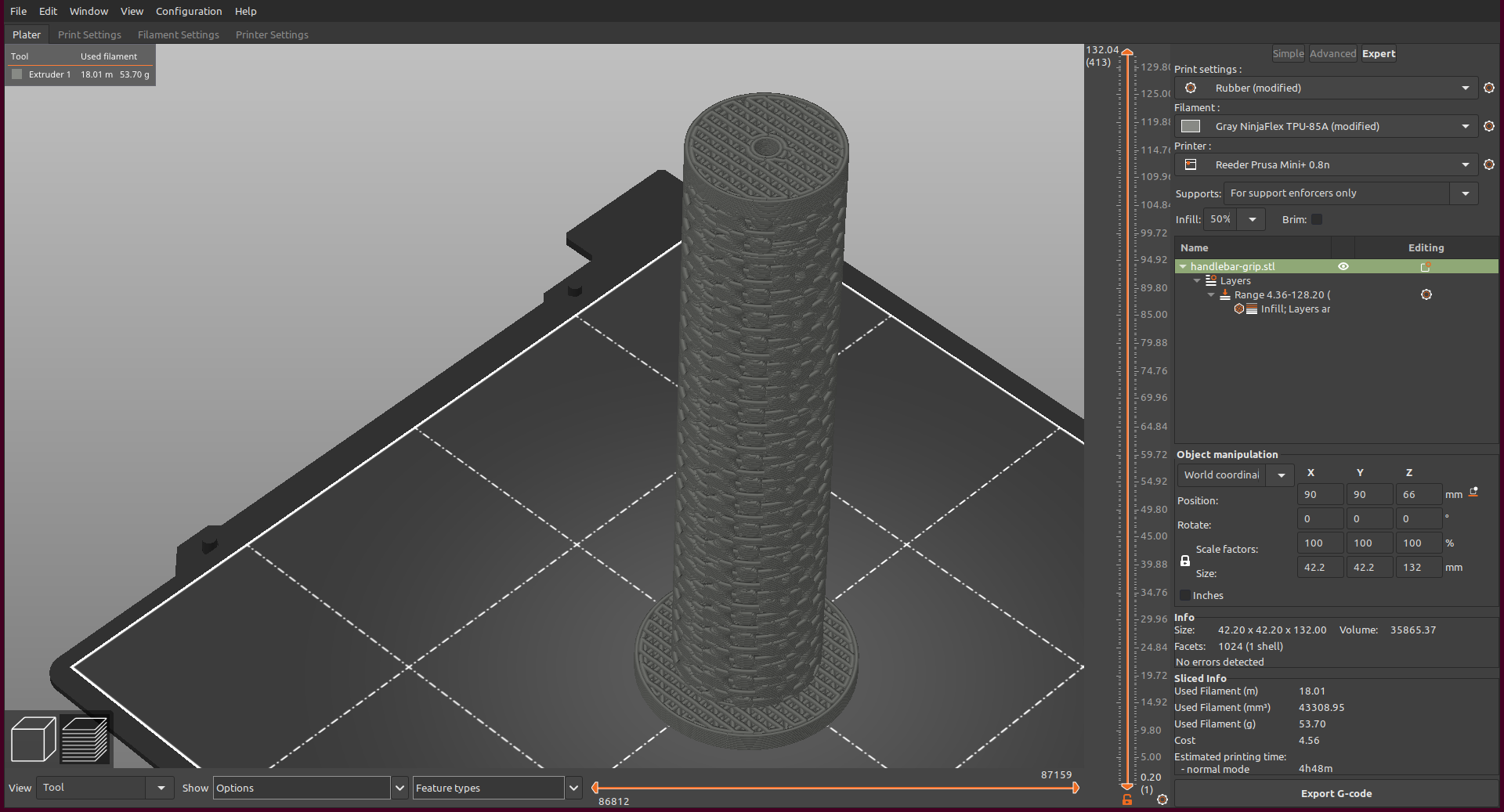Click the layers stack icon beside 'Infill; Layers'
Image resolution: width=1504 pixels, height=812 pixels.
tap(1252, 309)
